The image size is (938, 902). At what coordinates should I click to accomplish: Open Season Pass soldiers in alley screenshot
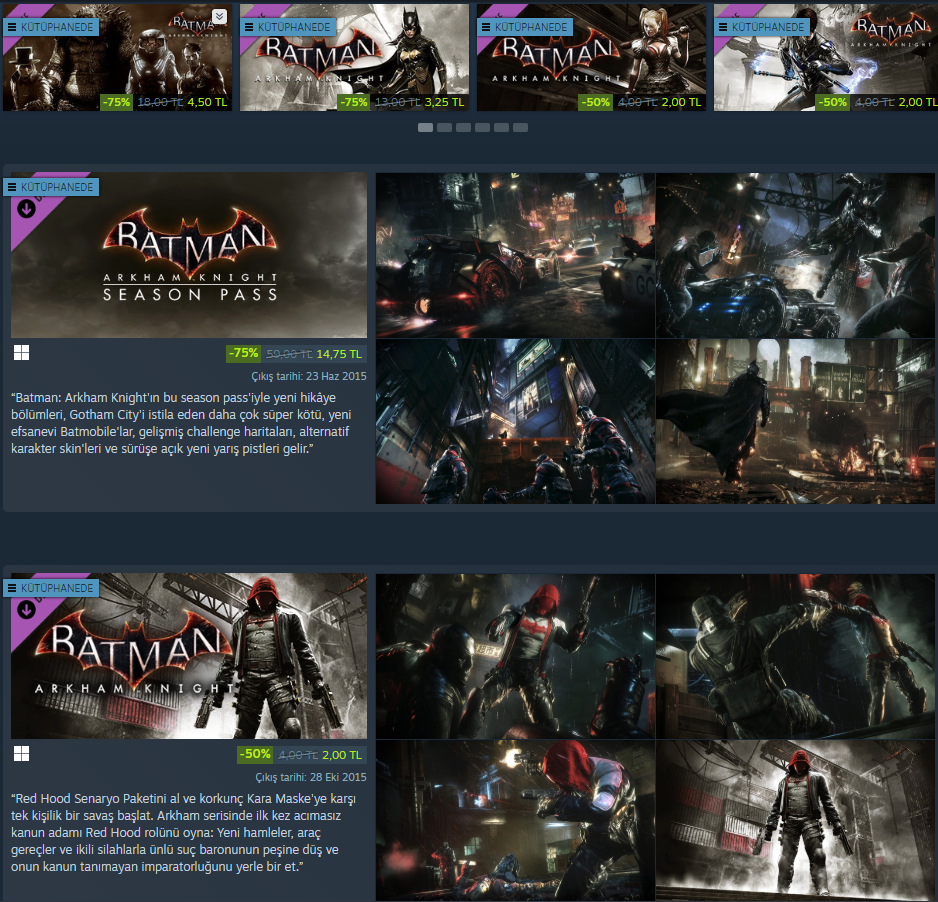click(515, 421)
